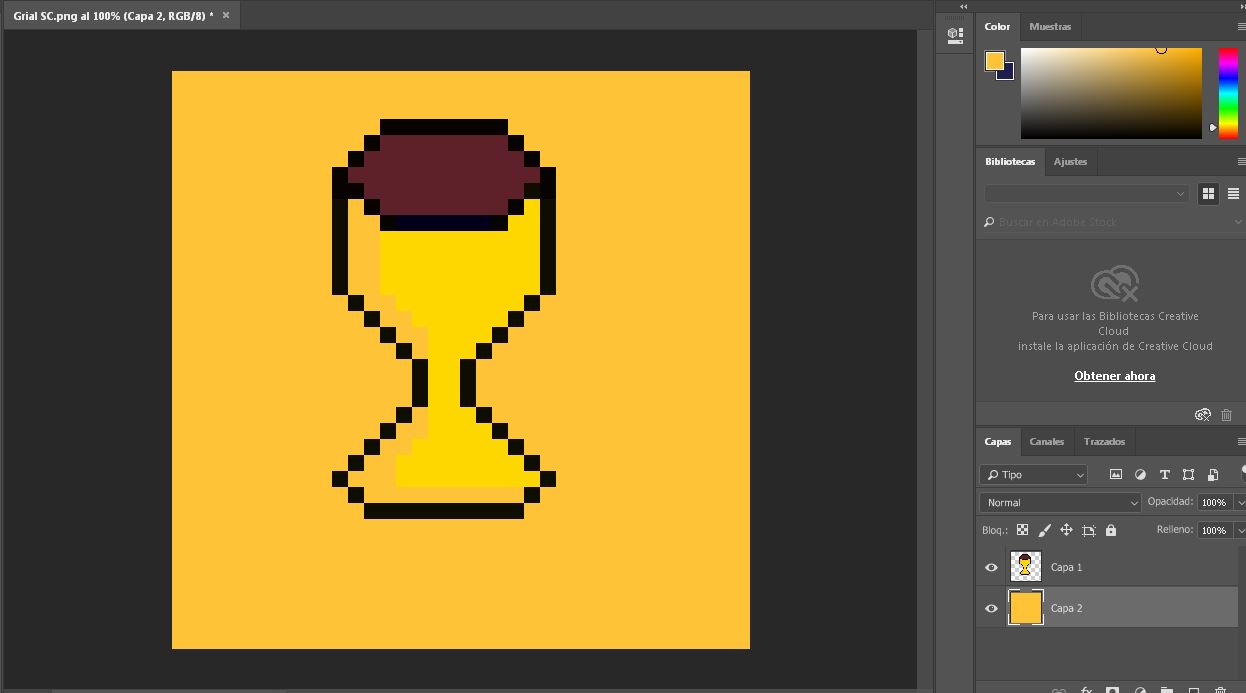Open the Normal blend mode dropdown
Screen dimensions: 1246x693
1060,502
